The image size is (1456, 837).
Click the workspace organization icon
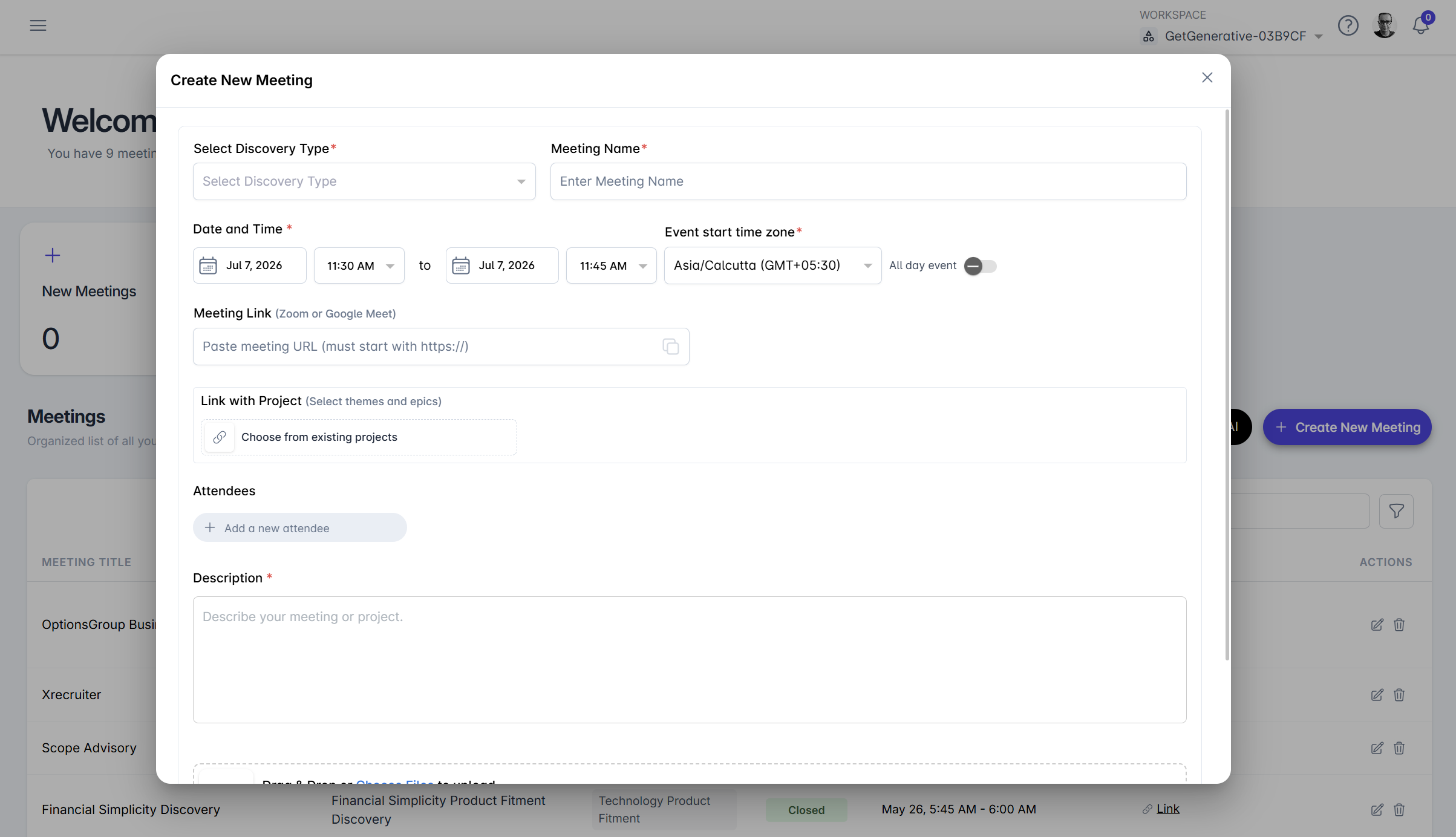tap(1149, 36)
